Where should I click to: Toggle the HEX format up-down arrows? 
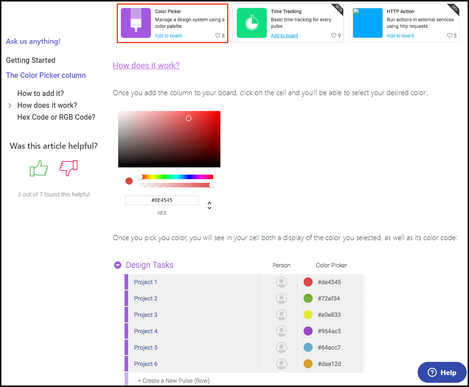tap(209, 205)
